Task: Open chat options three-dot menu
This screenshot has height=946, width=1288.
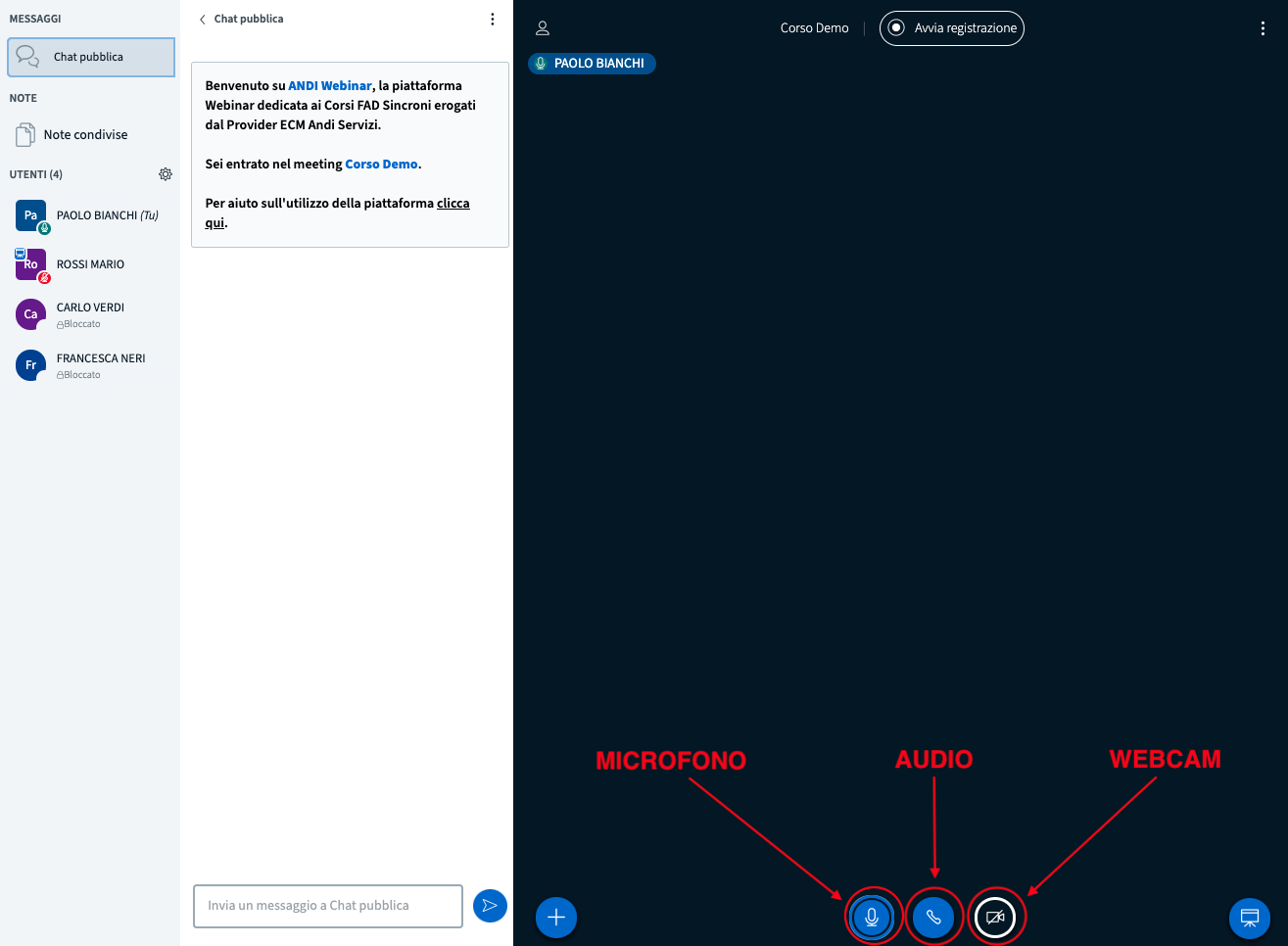Action: coord(492,20)
